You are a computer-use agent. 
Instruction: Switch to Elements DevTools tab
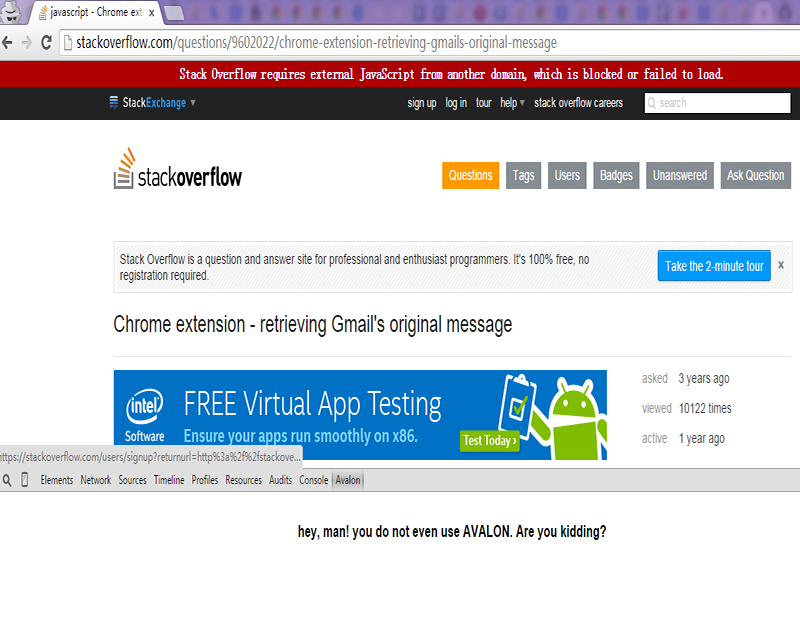click(x=57, y=480)
